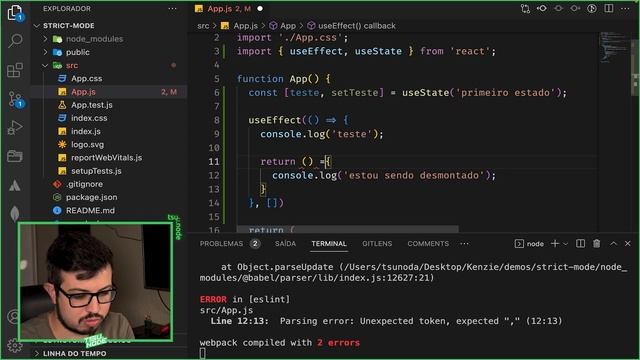640x360 pixels.
Task: Open App.test.js in the explorer
Action: tap(92, 105)
